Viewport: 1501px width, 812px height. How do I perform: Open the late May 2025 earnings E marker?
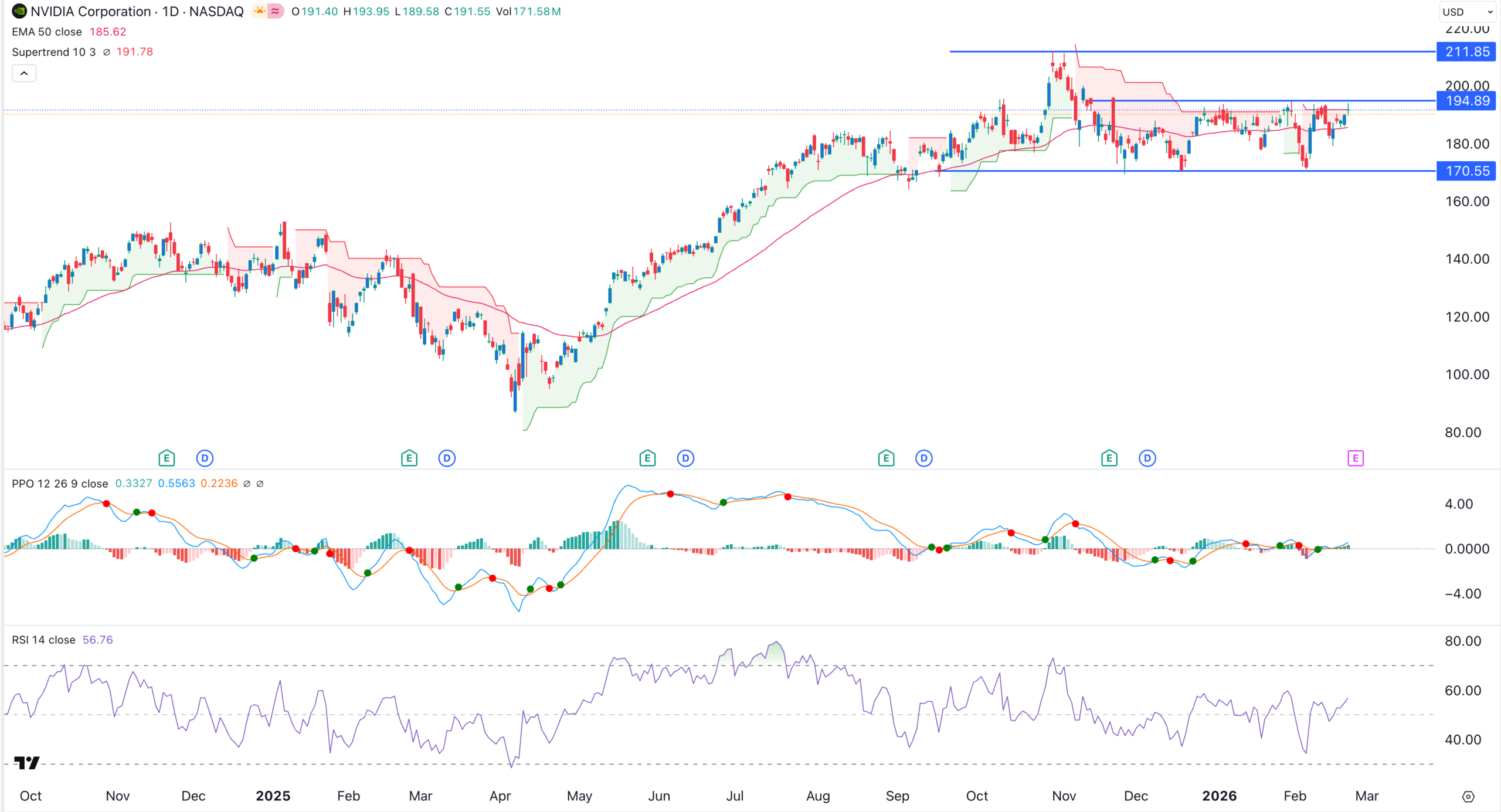tap(647, 458)
